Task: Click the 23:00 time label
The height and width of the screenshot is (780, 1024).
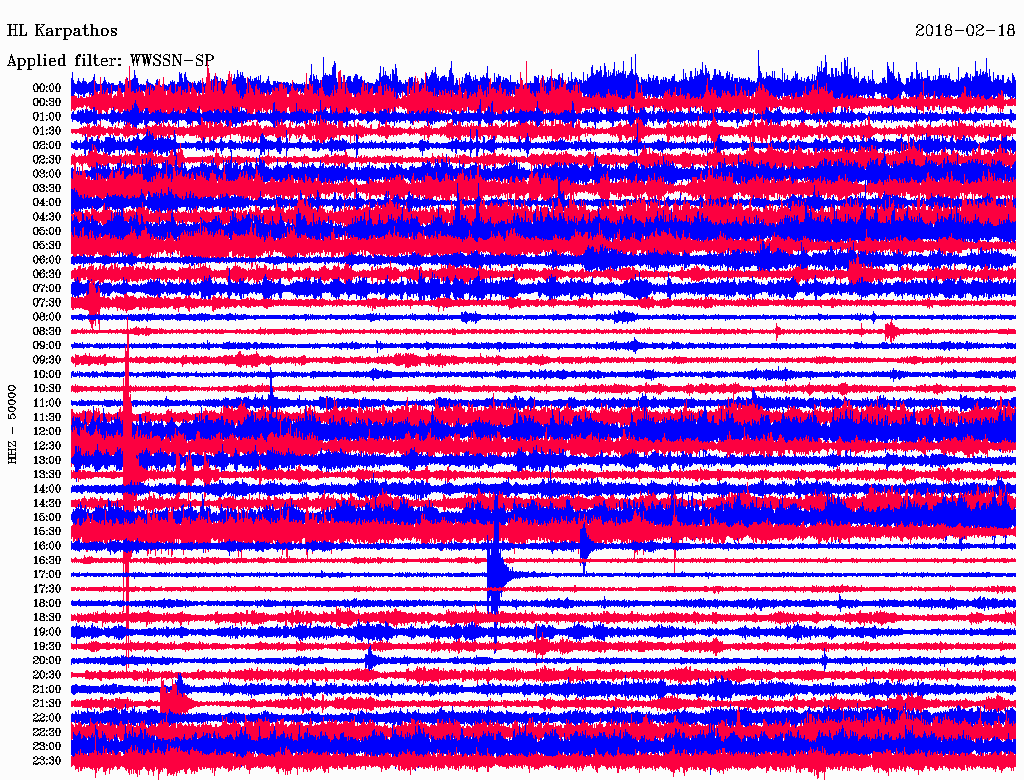Action: coord(47,747)
